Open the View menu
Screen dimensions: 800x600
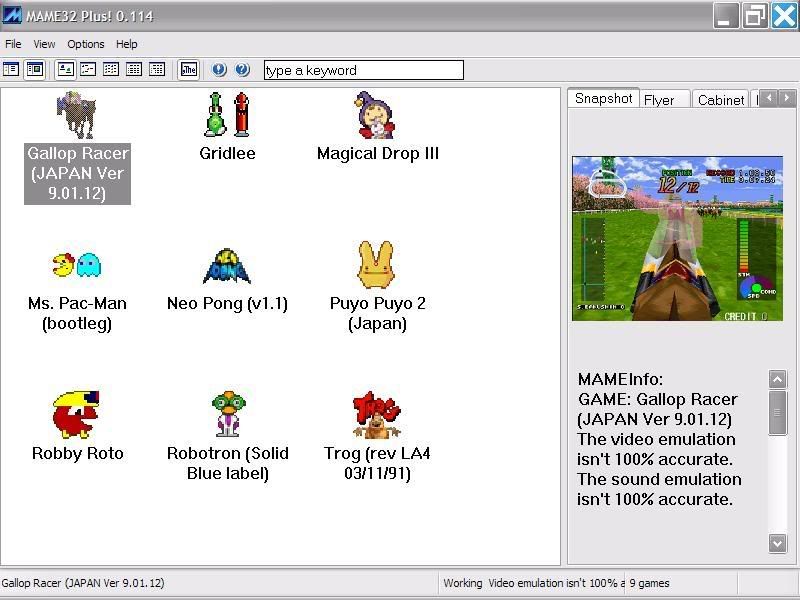pos(44,44)
